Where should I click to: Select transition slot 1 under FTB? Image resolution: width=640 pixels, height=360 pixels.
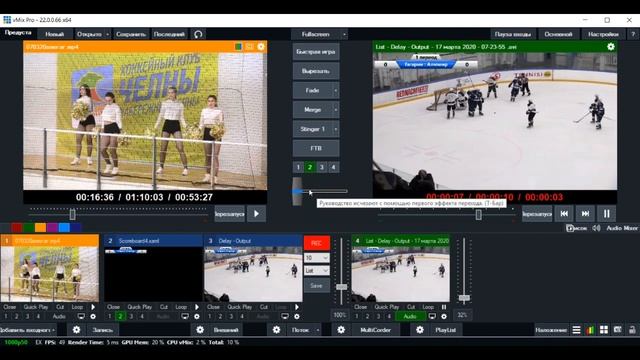pos(298,167)
